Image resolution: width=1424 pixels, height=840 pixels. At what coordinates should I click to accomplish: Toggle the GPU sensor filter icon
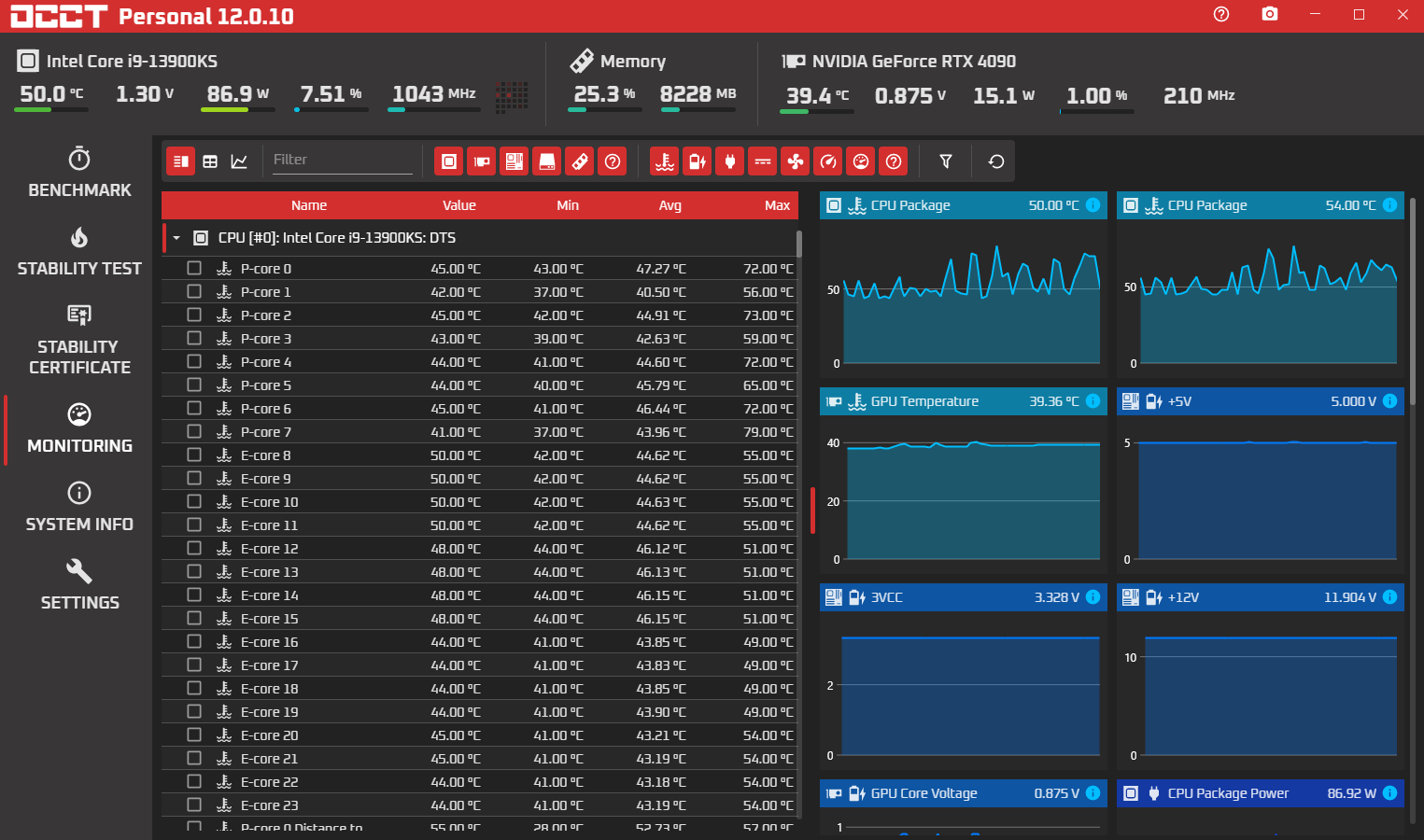[482, 161]
